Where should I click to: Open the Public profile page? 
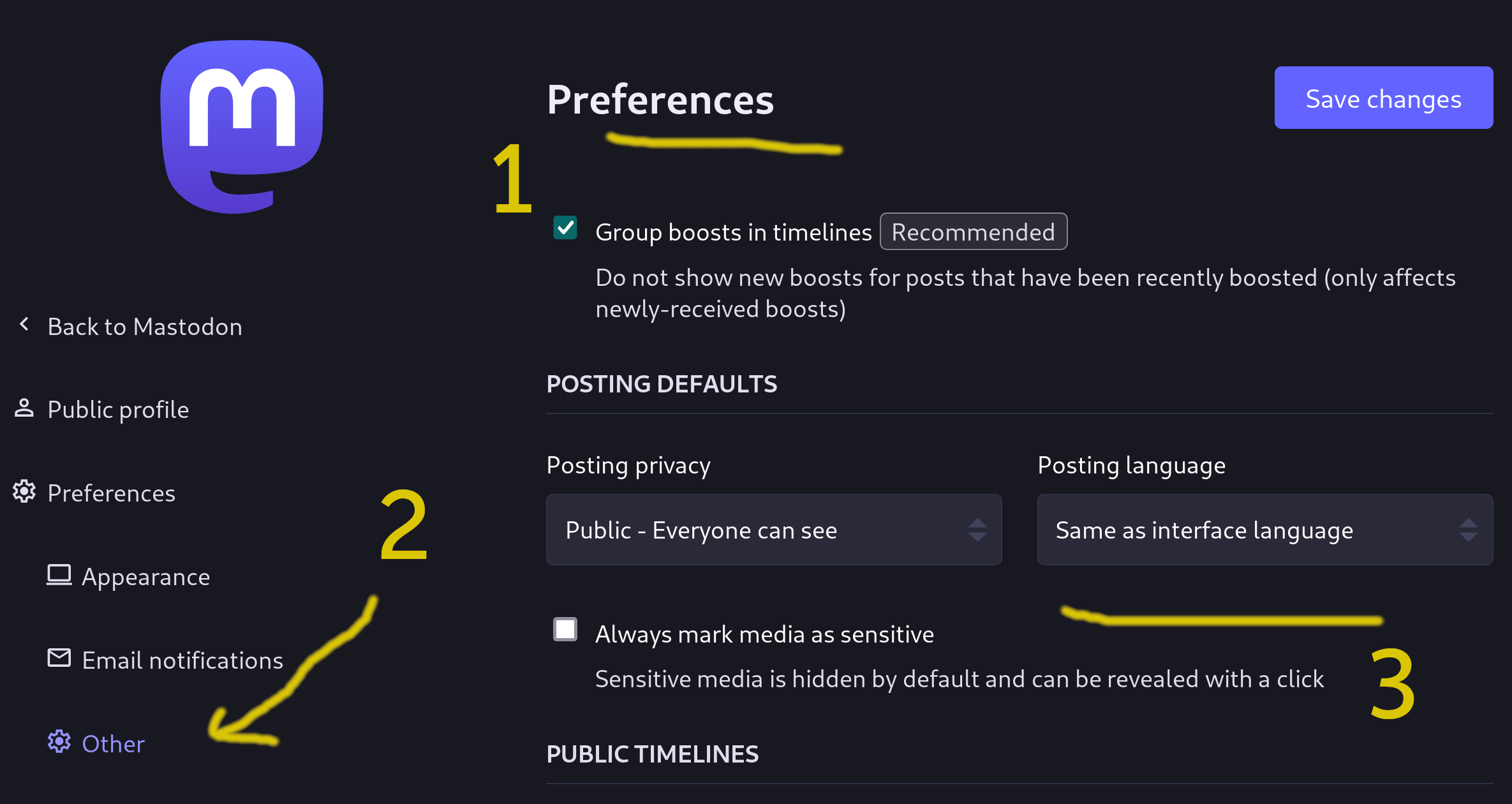click(118, 410)
